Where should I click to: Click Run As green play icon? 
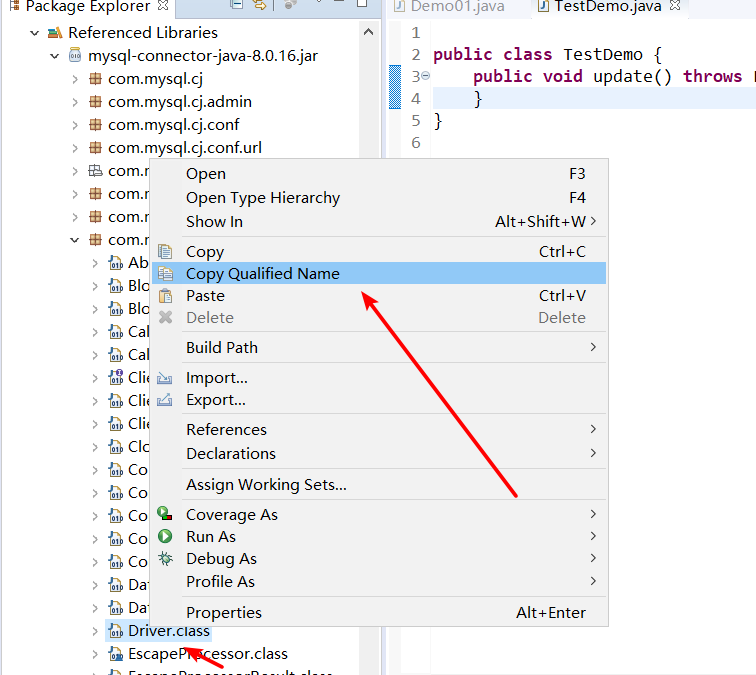tap(165, 536)
